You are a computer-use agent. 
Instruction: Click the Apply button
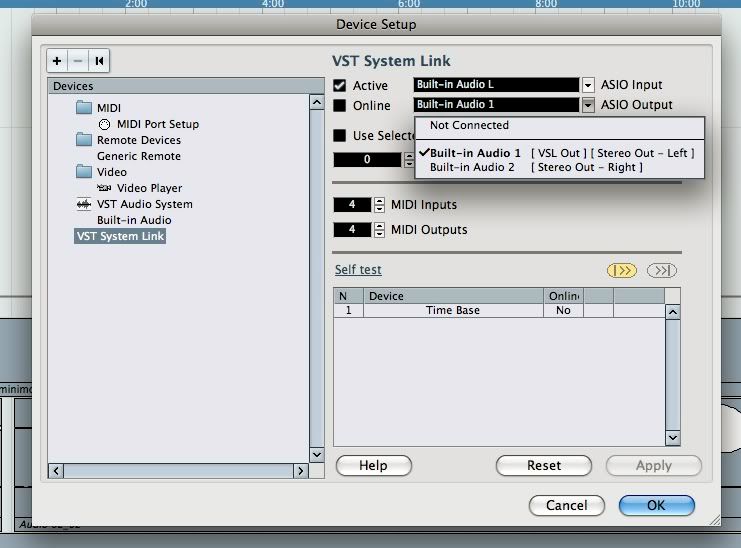click(x=654, y=466)
